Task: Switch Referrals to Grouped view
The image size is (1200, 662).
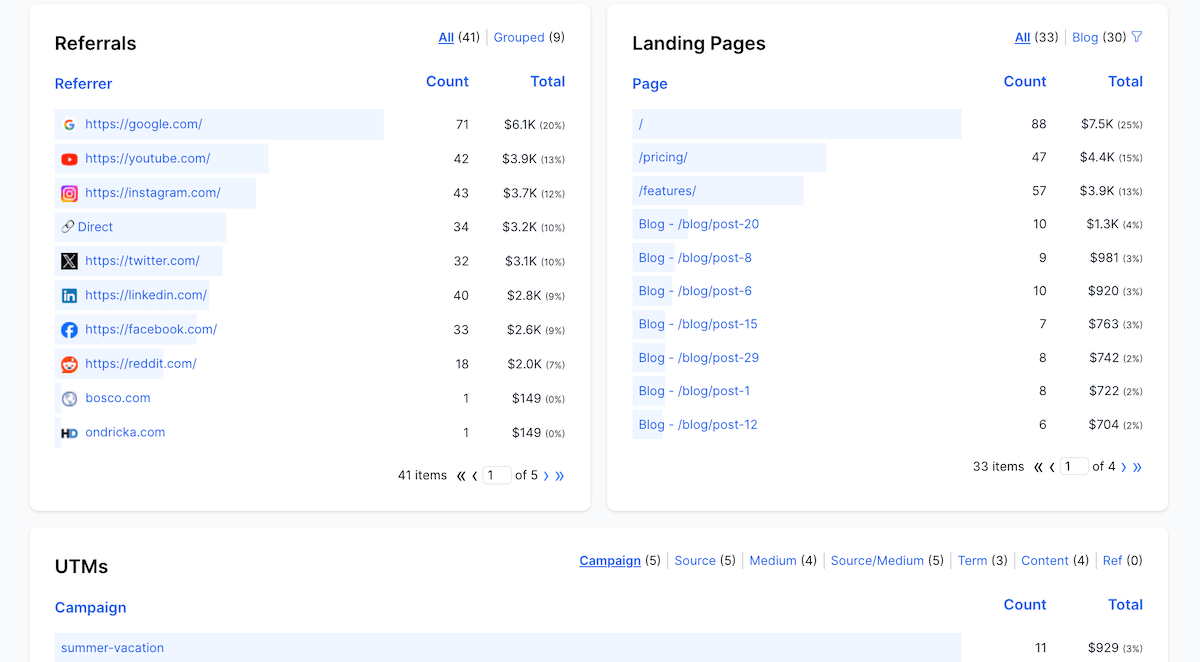Action: pos(519,38)
